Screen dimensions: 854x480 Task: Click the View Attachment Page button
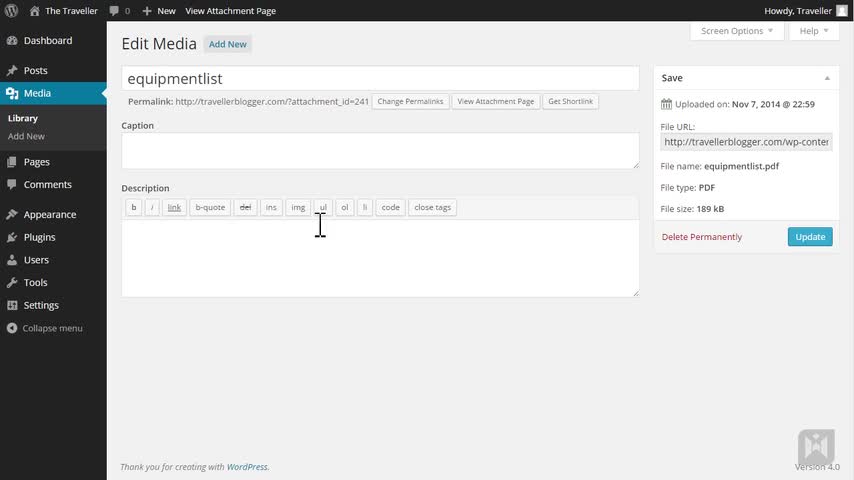tap(496, 101)
